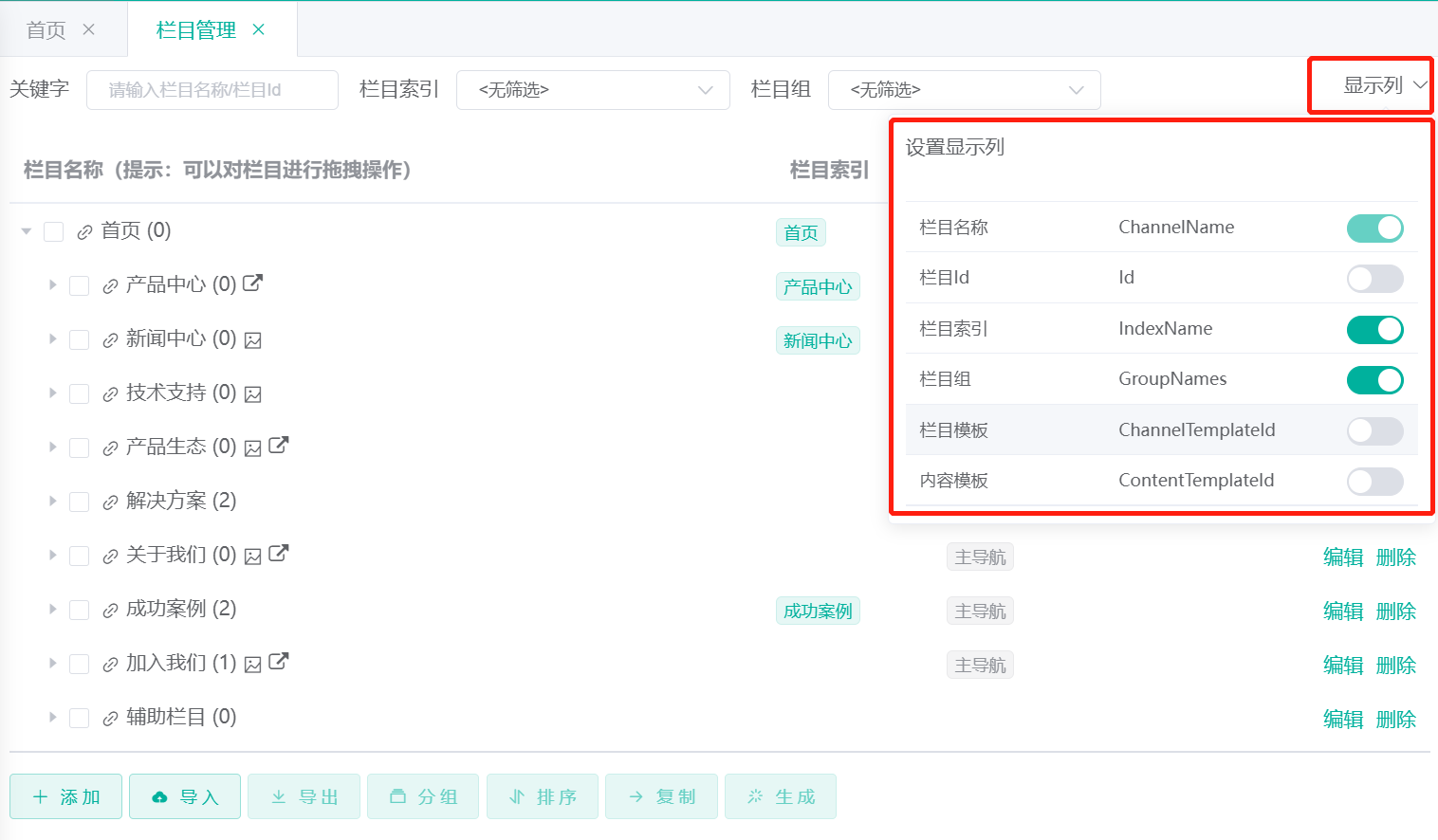
Task: Click external link icon beside 关于我们
Action: (x=278, y=553)
